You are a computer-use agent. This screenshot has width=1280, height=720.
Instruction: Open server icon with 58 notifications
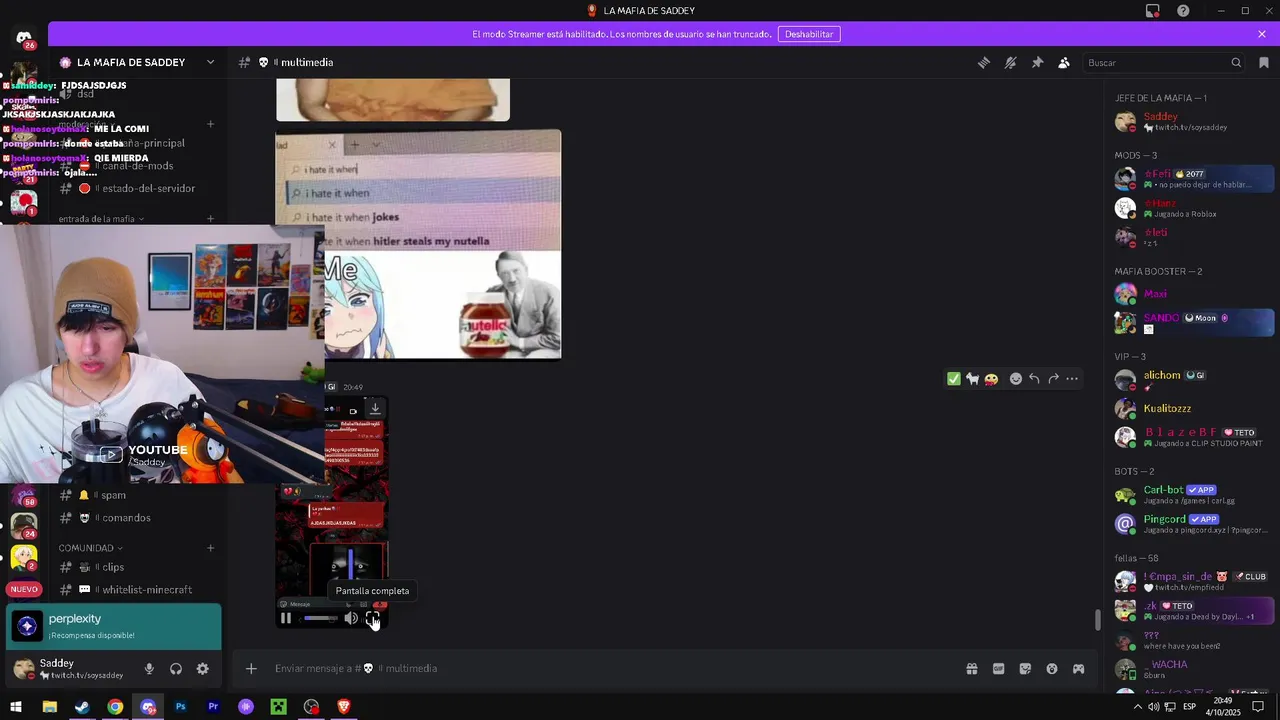[x=24, y=496]
